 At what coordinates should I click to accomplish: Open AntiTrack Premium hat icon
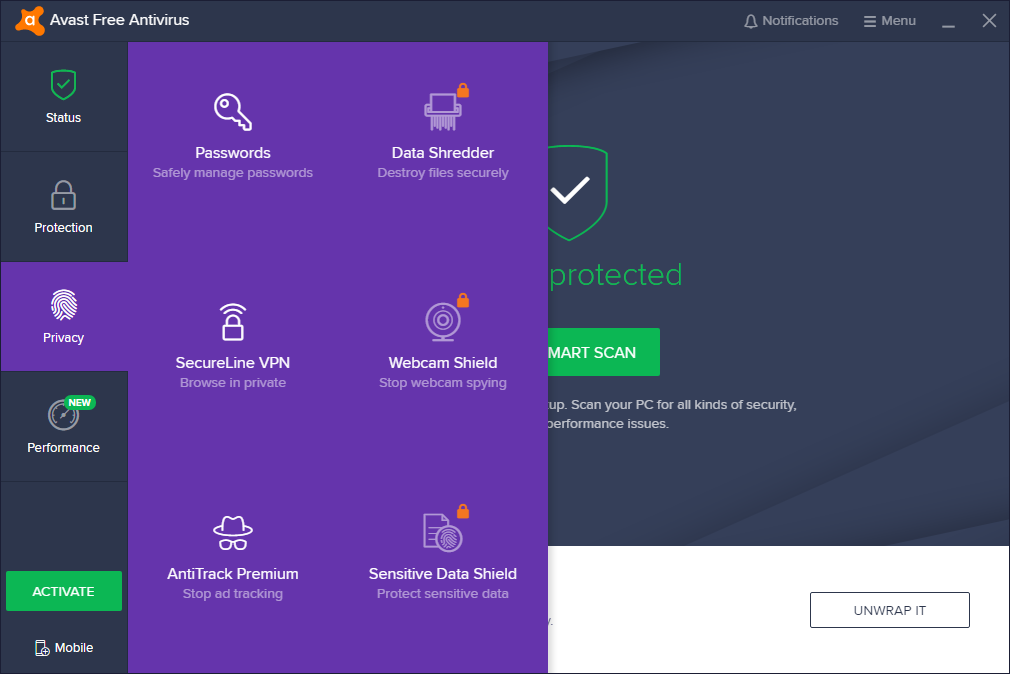coord(233,533)
